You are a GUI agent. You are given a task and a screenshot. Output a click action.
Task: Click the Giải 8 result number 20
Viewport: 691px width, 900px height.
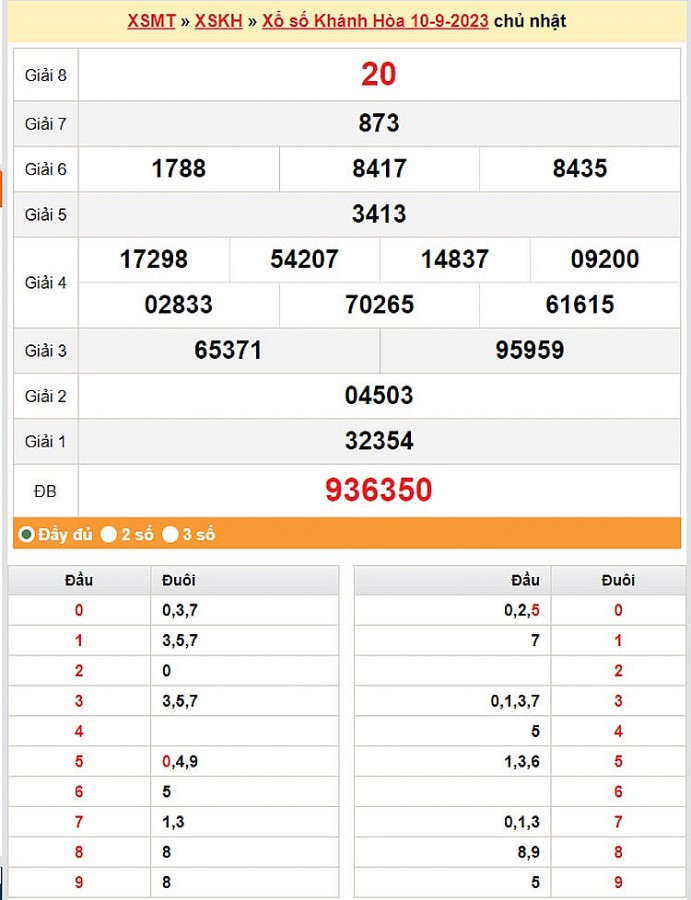click(378, 74)
